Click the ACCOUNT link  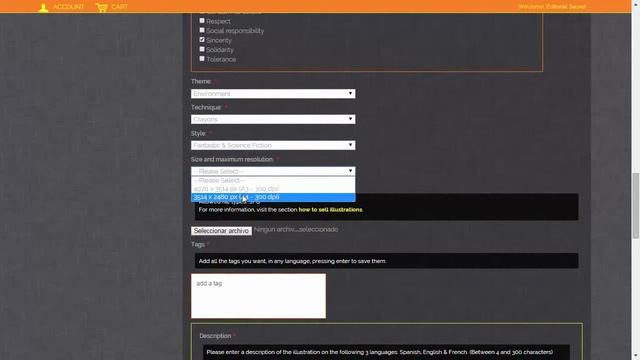pos(69,7)
